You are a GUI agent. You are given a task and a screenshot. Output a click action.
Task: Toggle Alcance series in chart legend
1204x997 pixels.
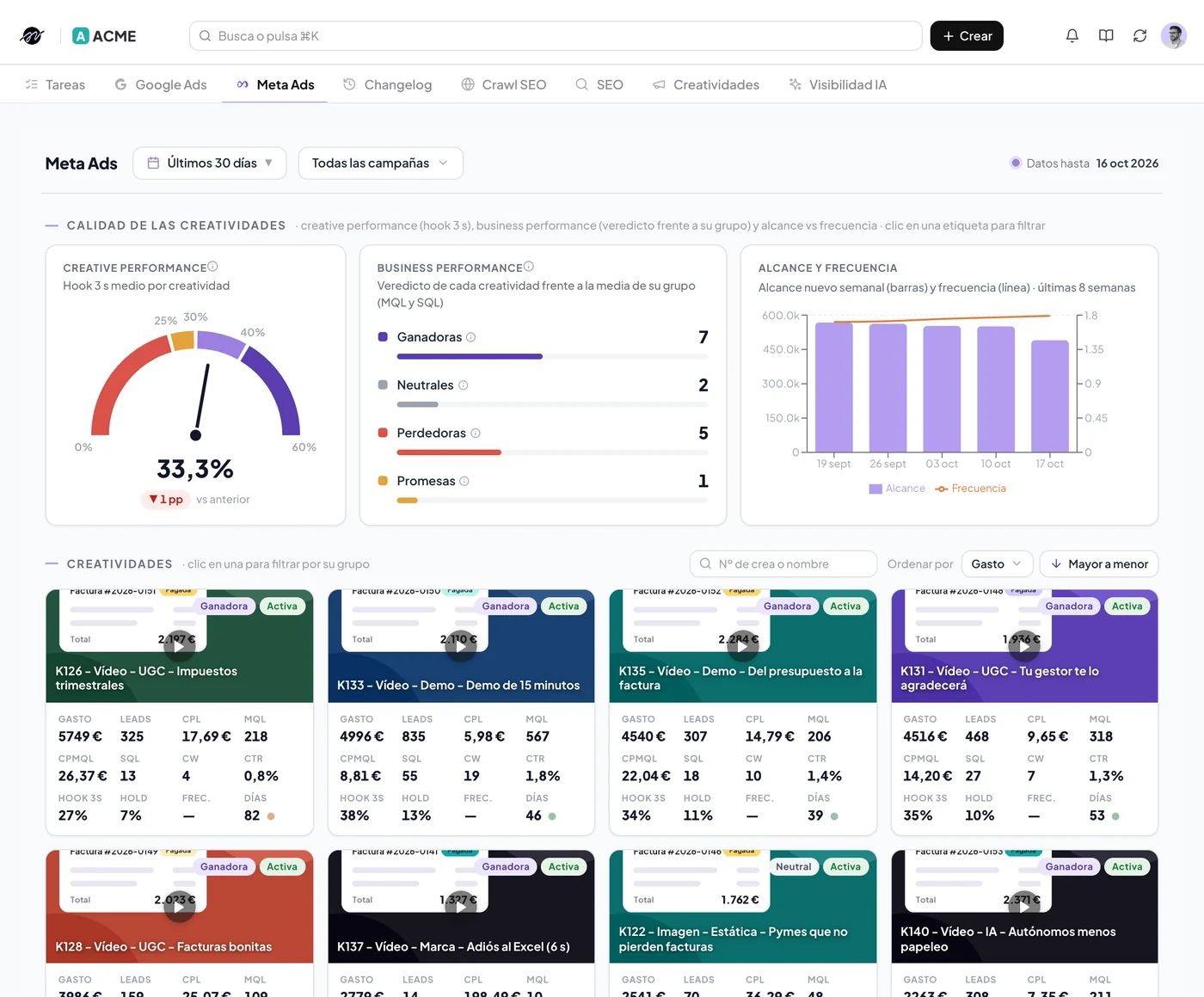[897, 489]
